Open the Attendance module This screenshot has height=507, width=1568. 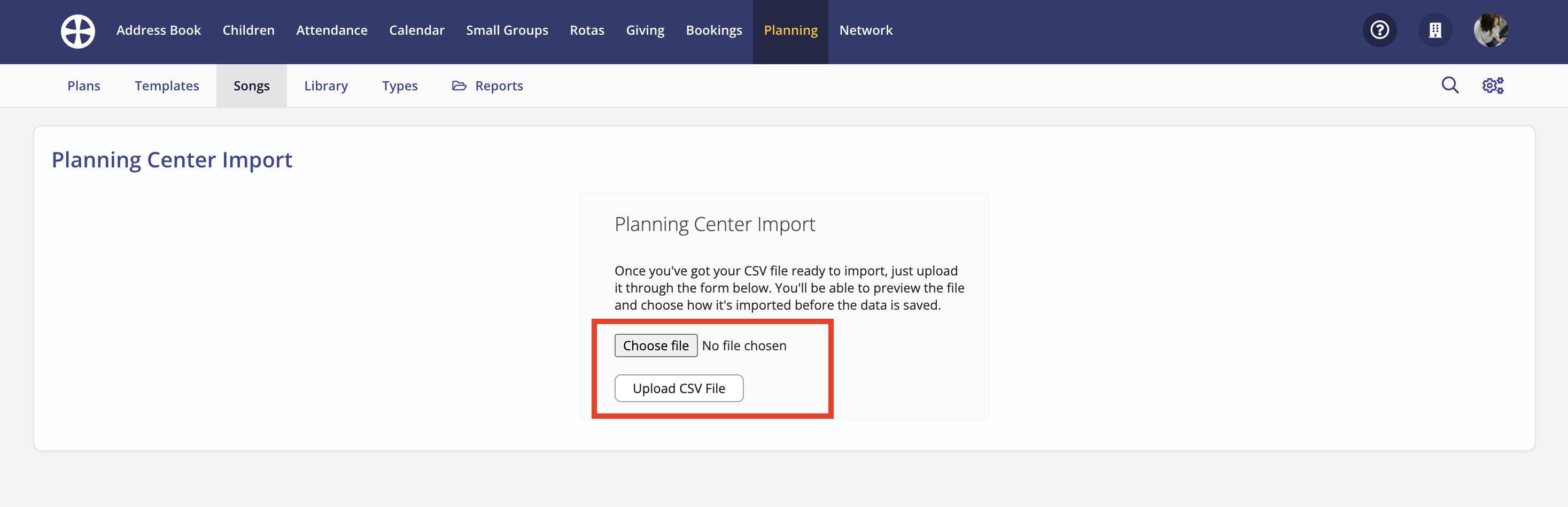click(332, 30)
